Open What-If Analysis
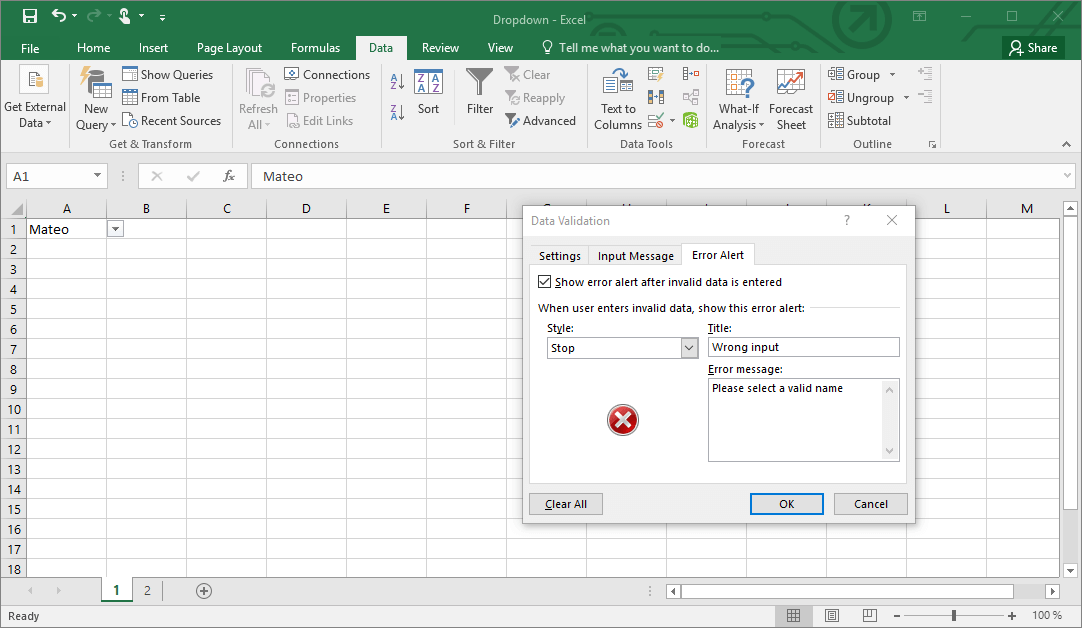 pos(738,97)
